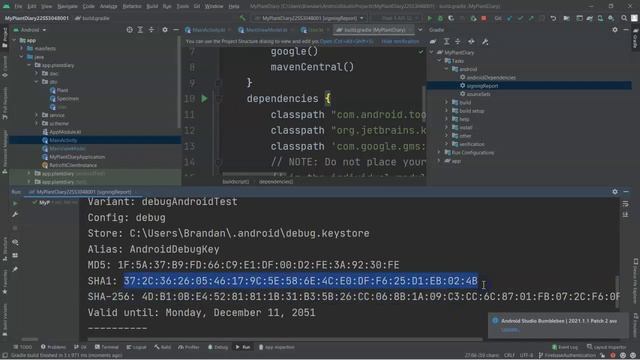Click the Run output horizontal scrollbar
Image resolution: width=640 pixels, height=360 pixels.
point(285,339)
